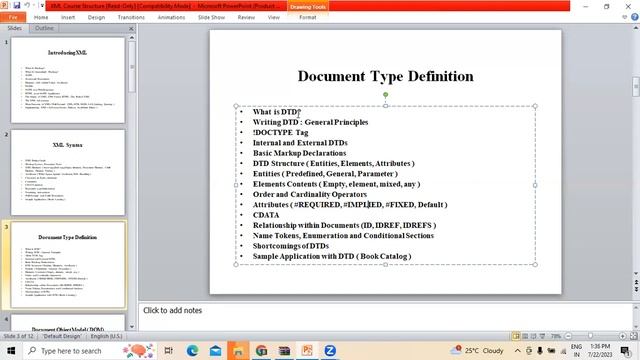Close the slides thumbnail pane
The image size is (640, 360).
(131, 29)
